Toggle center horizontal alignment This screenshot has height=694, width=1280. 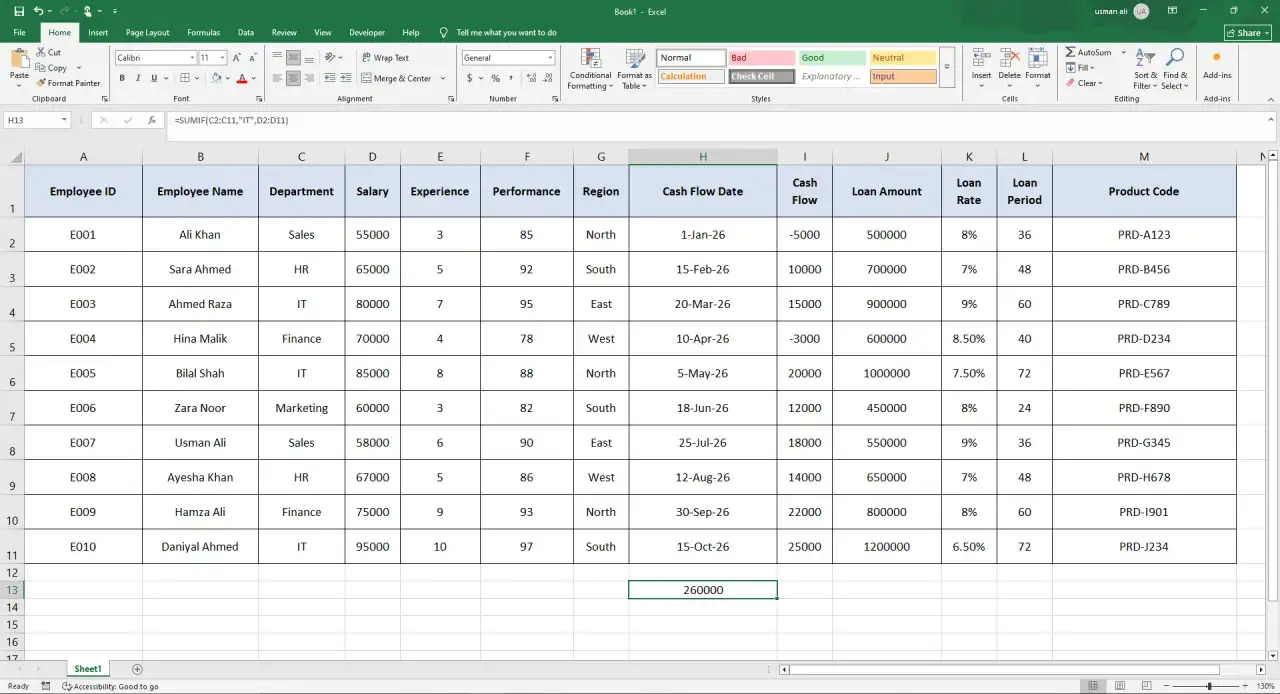point(293,78)
